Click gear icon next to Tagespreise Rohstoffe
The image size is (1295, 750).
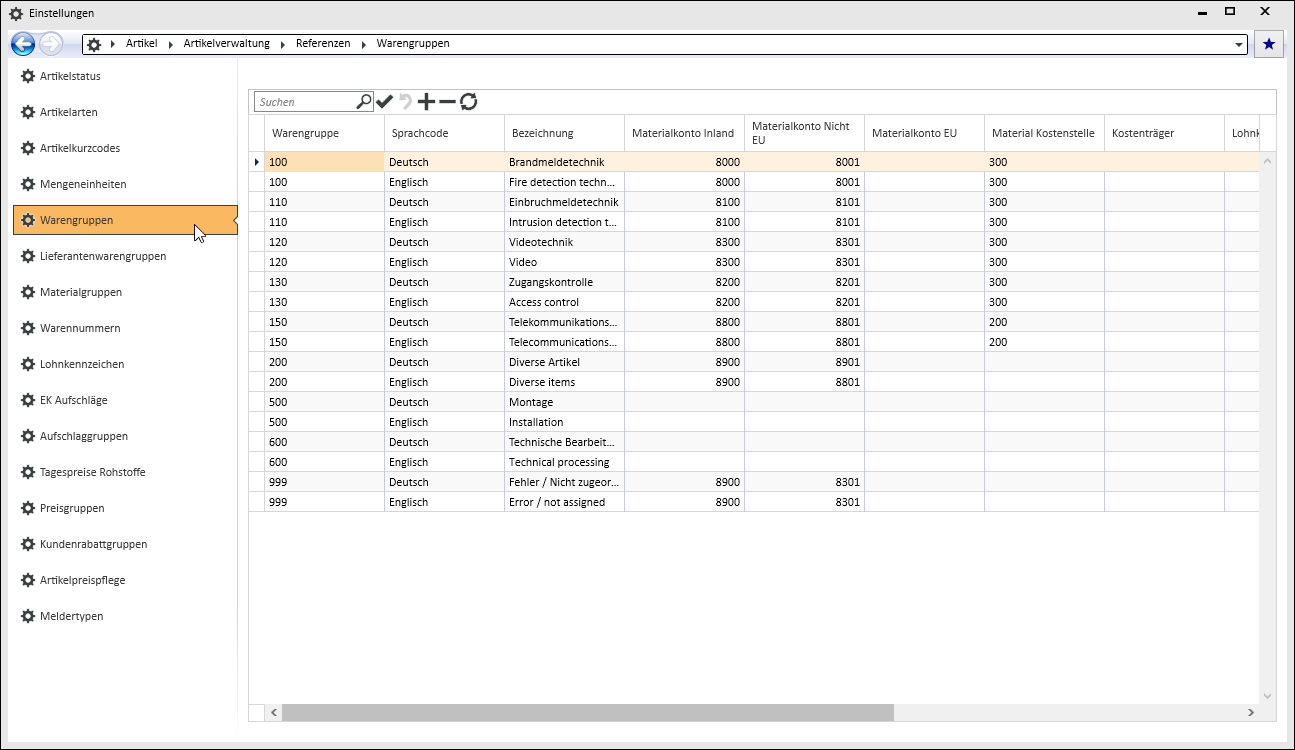coord(28,472)
